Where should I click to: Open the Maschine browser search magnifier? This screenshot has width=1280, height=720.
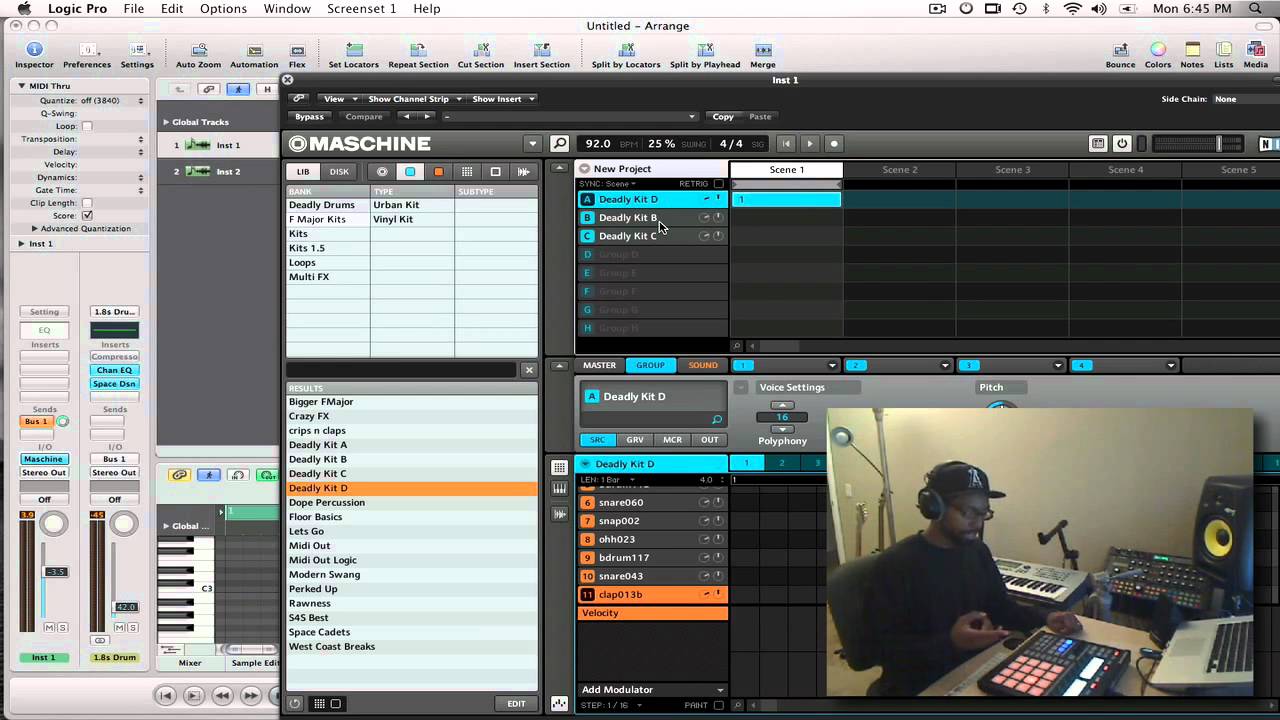(x=560, y=144)
